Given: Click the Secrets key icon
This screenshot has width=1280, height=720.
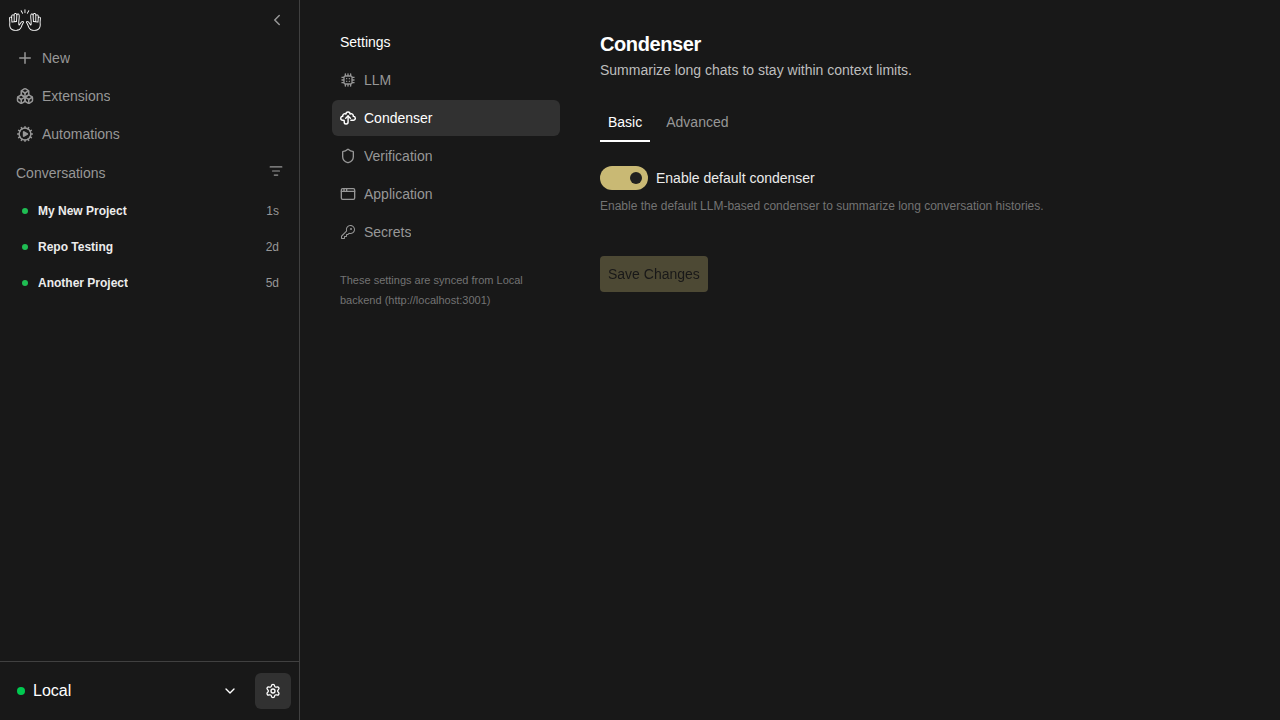Looking at the screenshot, I should click(348, 232).
